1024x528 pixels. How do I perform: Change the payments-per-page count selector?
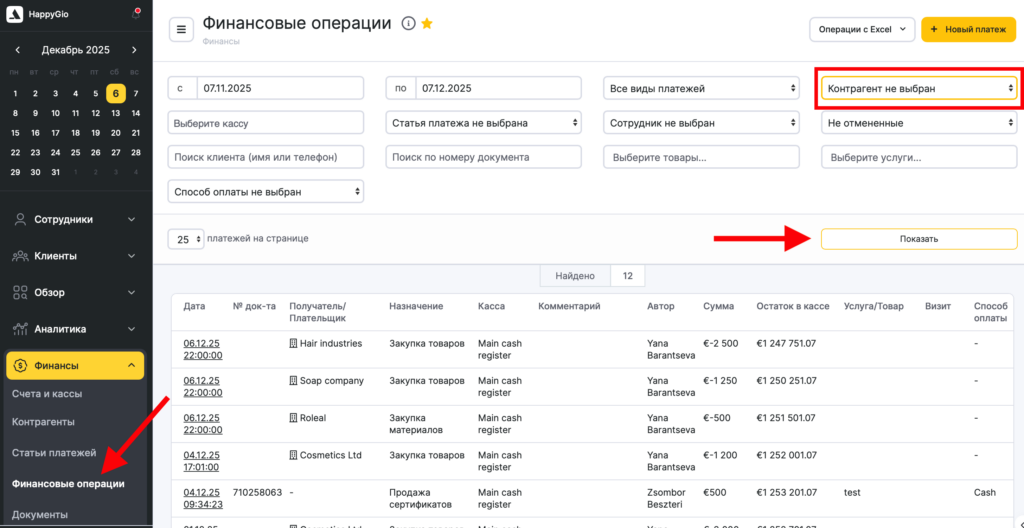click(x=185, y=239)
